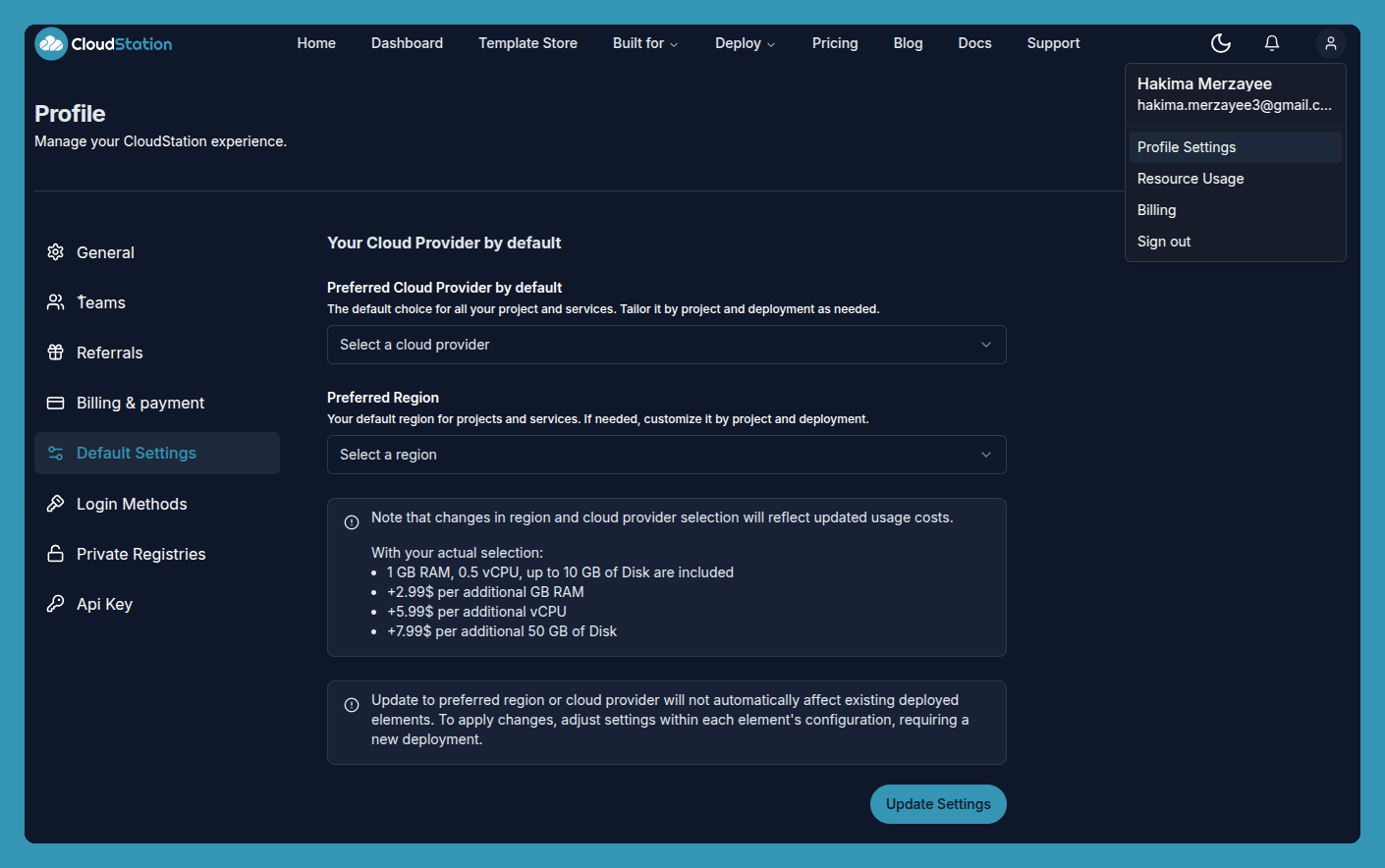Toggle dark mode moon icon

point(1221,43)
